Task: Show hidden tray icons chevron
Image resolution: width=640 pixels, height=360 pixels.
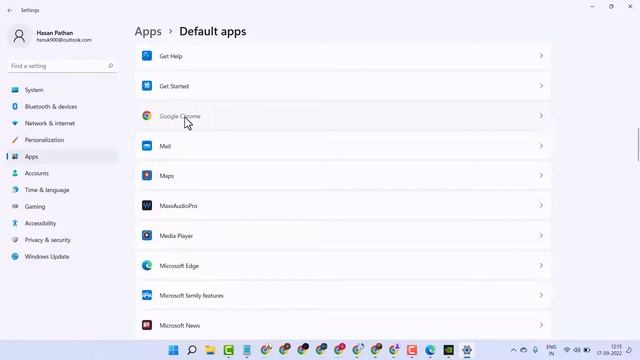Action: [513, 350]
